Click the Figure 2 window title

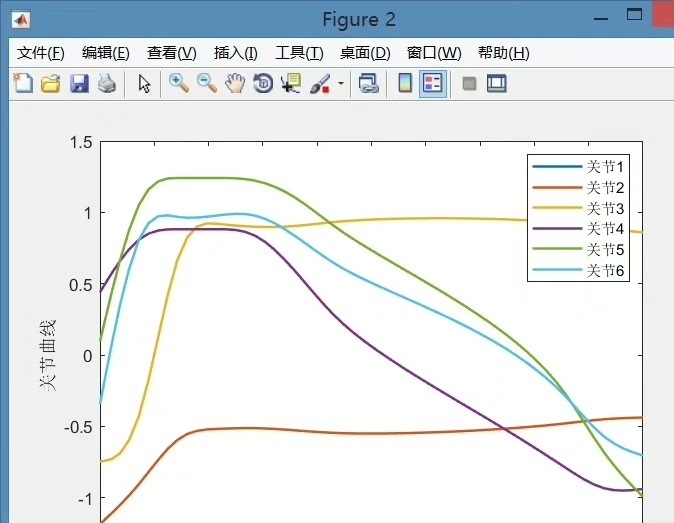click(x=359, y=19)
